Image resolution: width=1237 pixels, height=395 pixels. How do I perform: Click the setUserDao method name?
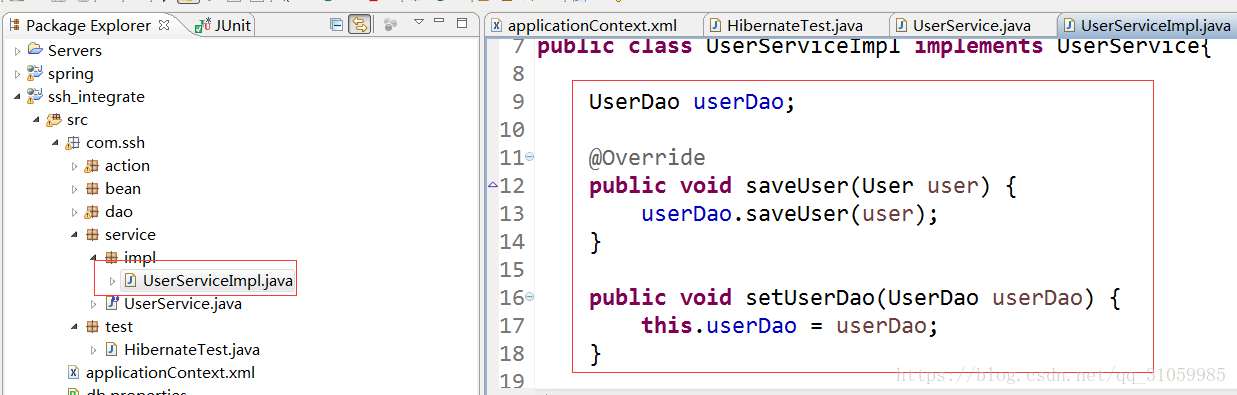(811, 298)
